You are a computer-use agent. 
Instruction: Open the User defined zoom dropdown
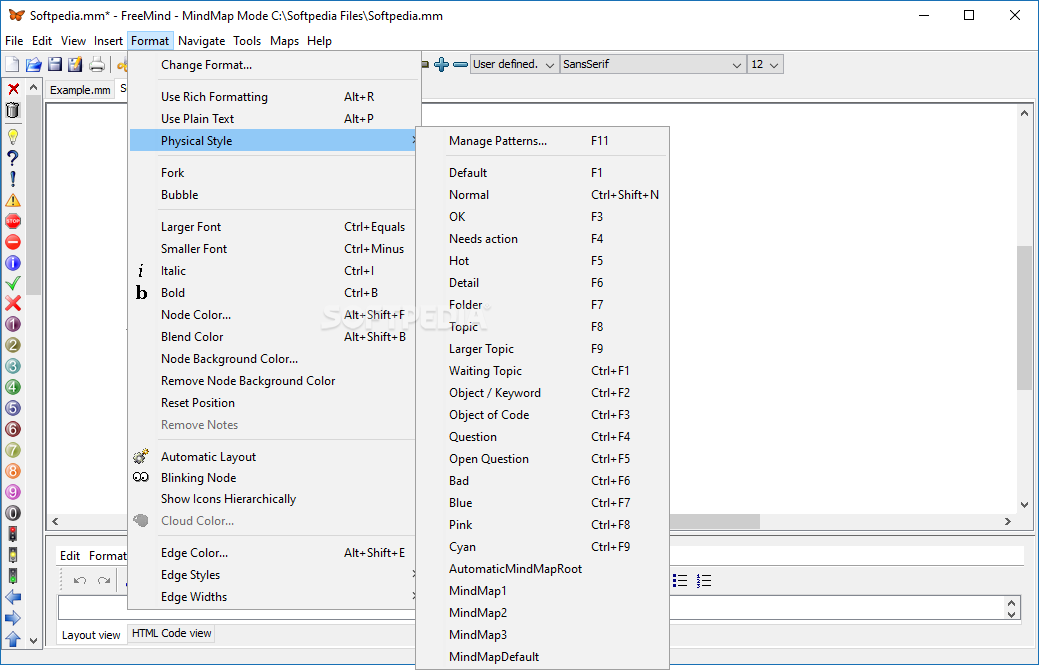(514, 64)
